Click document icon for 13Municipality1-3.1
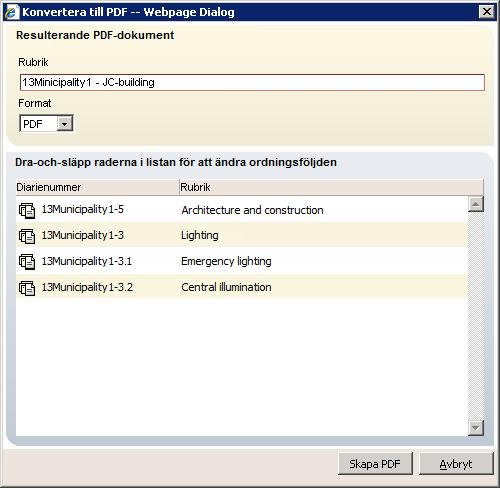This screenshot has height=488, width=500. point(27,262)
